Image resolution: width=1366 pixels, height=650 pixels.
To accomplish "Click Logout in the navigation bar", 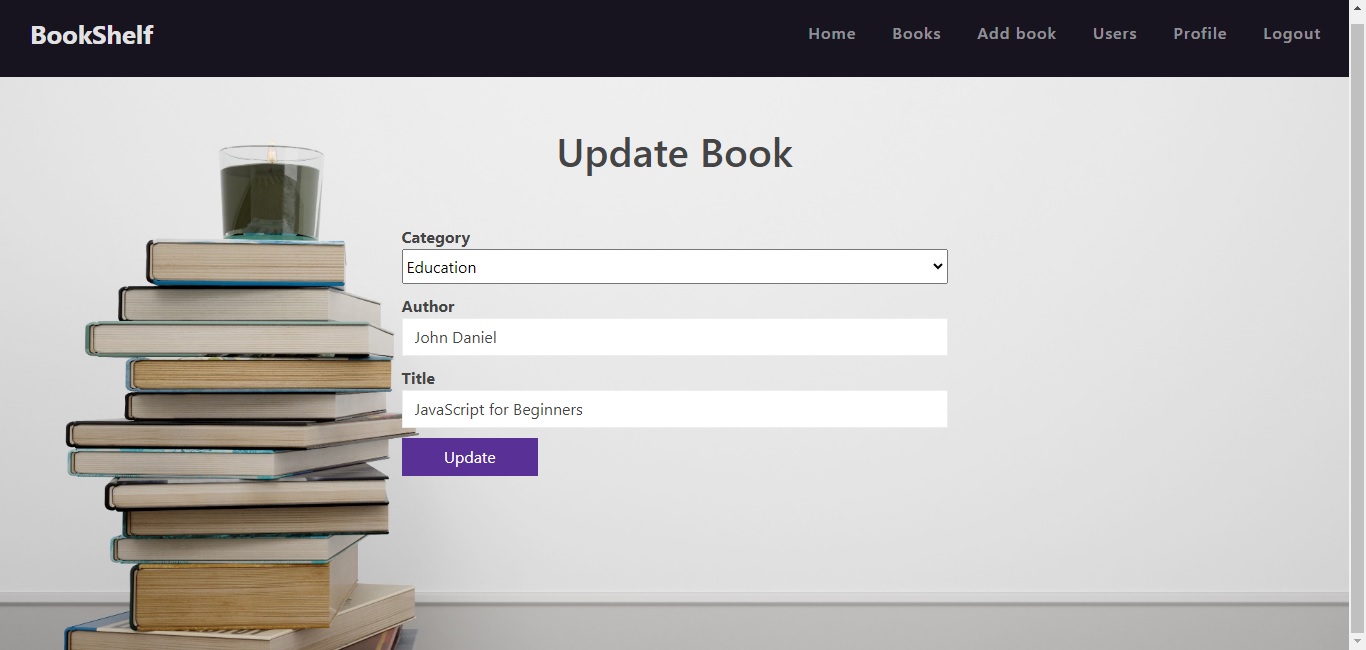I will click(1290, 33).
